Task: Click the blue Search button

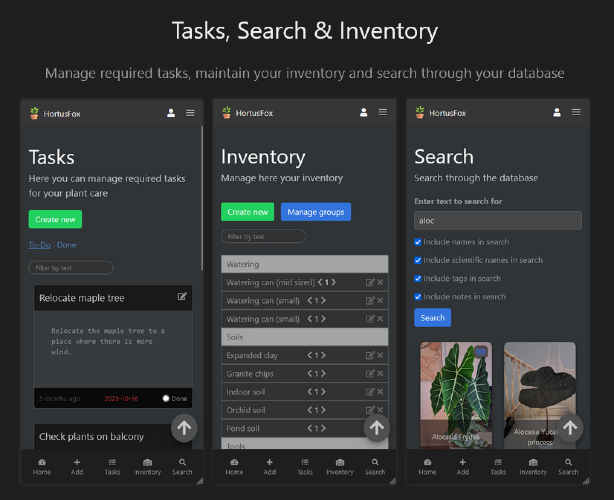Action: pos(433,318)
